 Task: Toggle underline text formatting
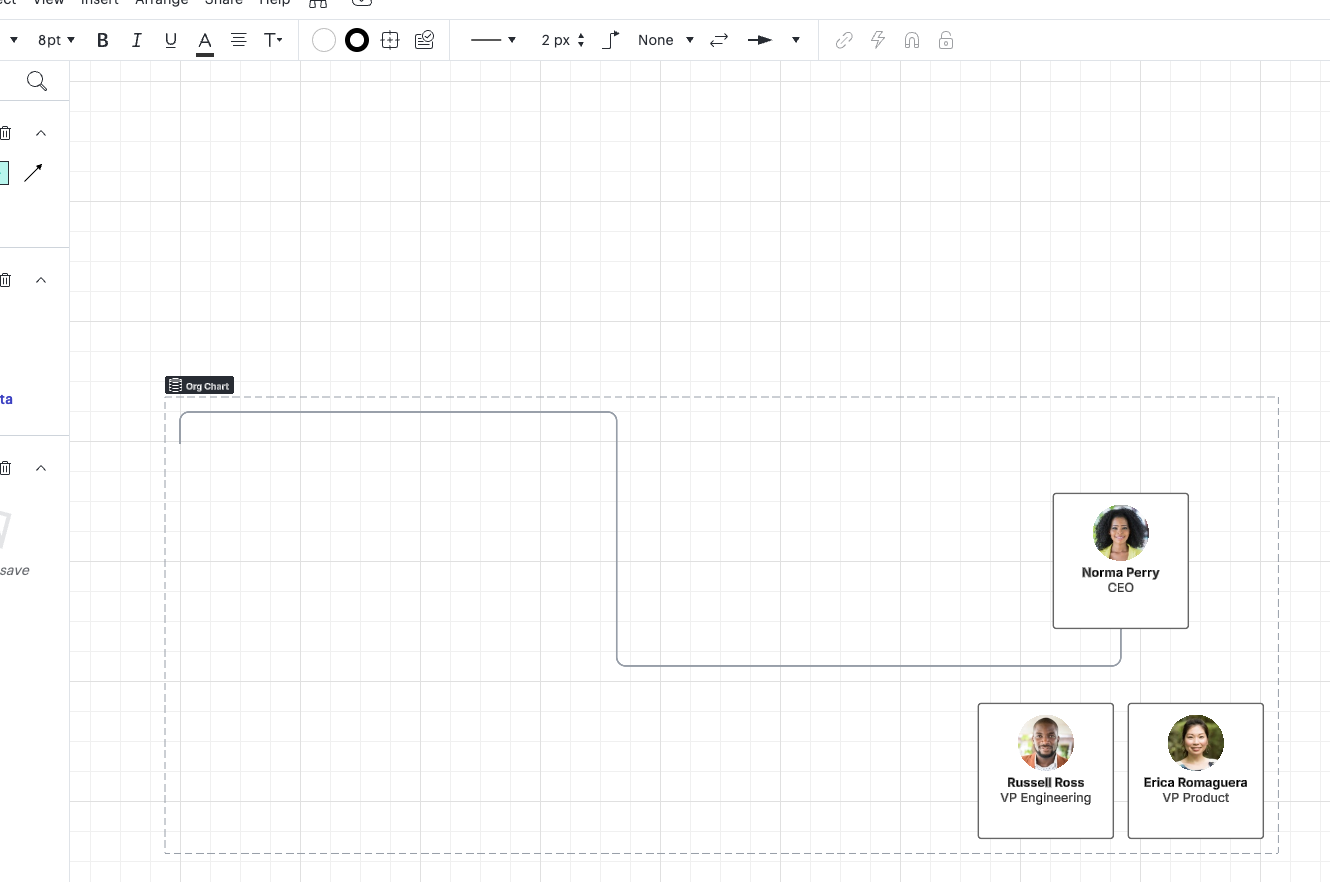point(170,40)
